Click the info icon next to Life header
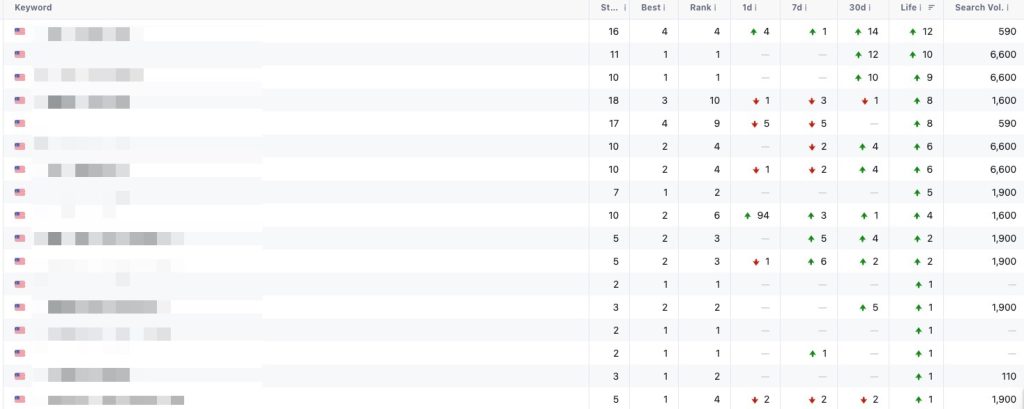The image size is (1024, 409). tap(921, 8)
